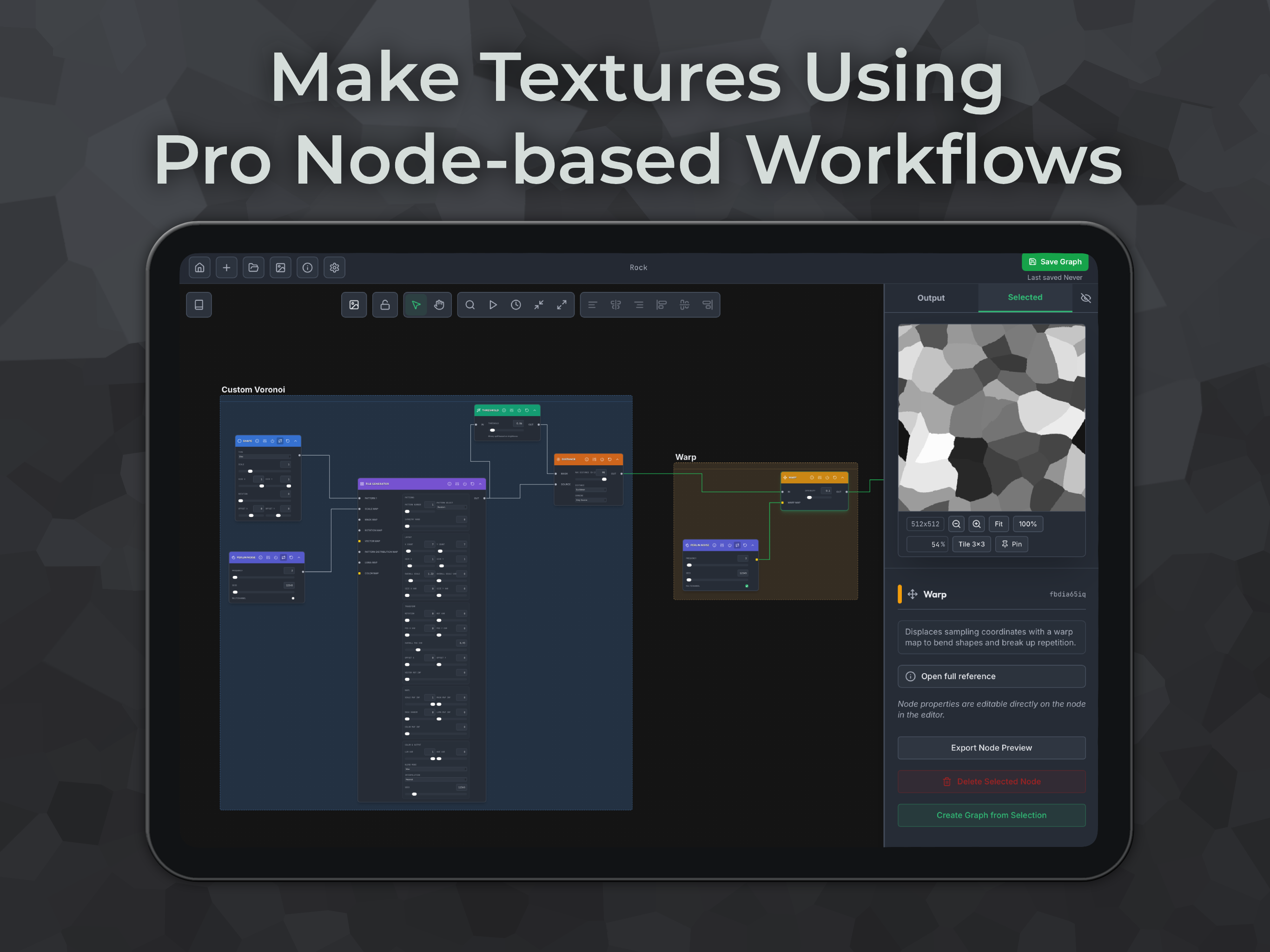The height and width of the screenshot is (952, 1270).
Task: Click Delete Selected Node
Action: pos(992,781)
